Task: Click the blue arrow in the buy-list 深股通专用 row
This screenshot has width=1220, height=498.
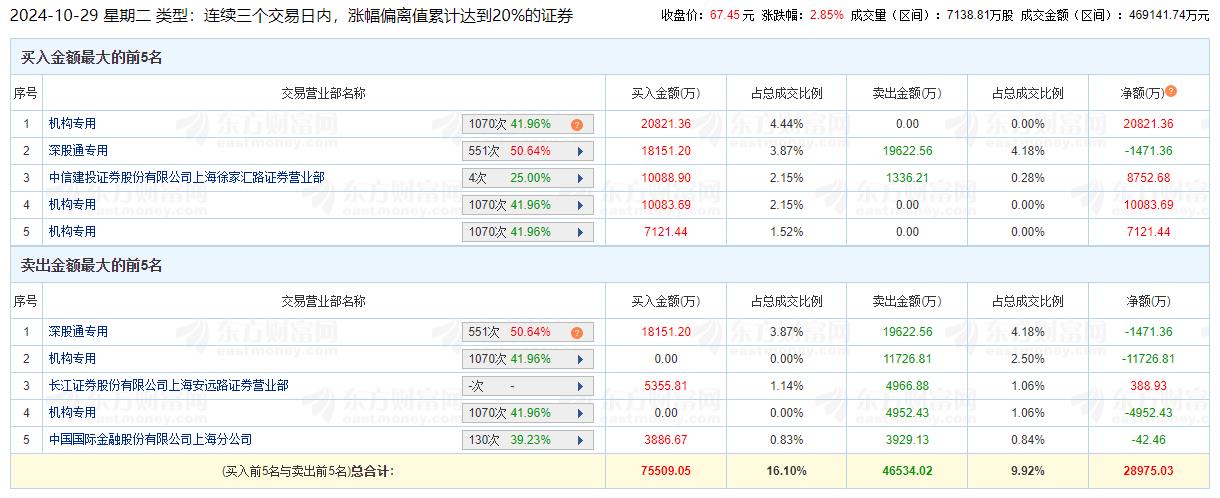Action: click(x=580, y=152)
